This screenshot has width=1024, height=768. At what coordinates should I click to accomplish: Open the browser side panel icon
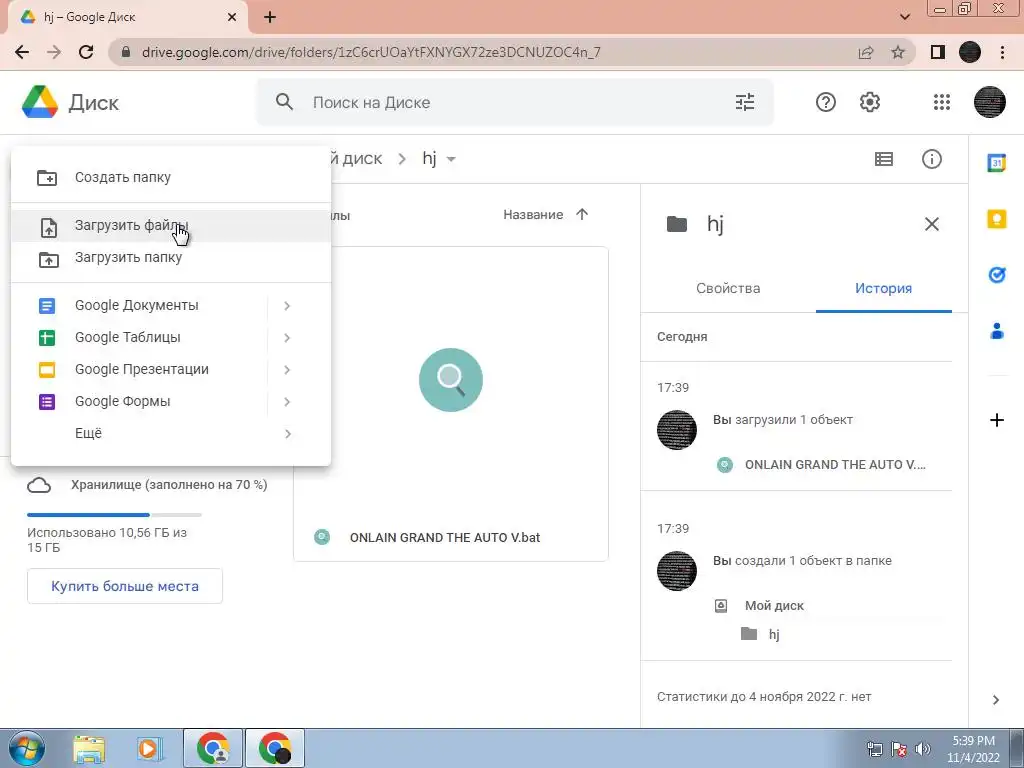tap(938, 52)
